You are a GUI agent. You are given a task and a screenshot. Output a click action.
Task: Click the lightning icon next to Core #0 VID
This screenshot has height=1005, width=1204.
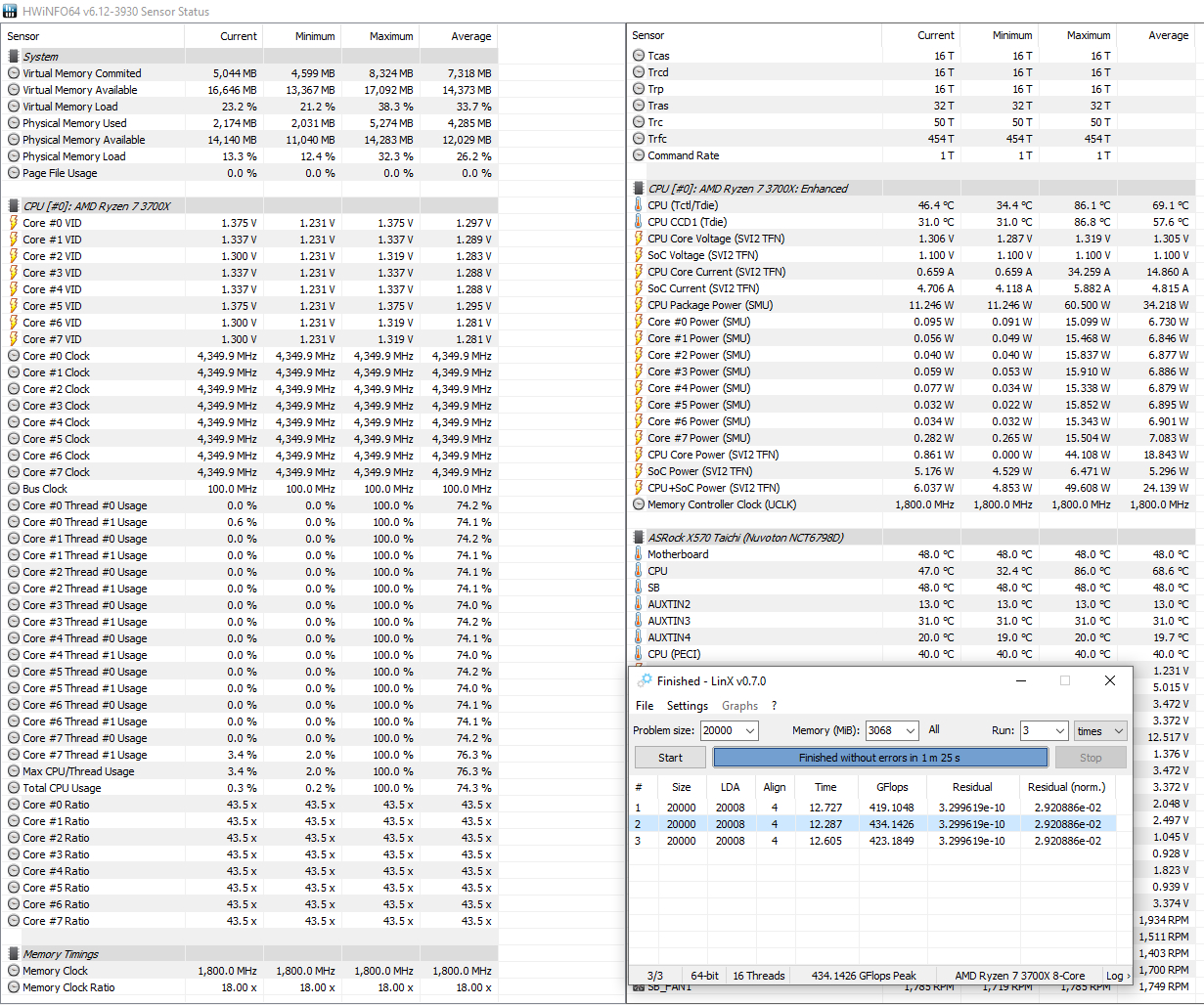(14, 223)
